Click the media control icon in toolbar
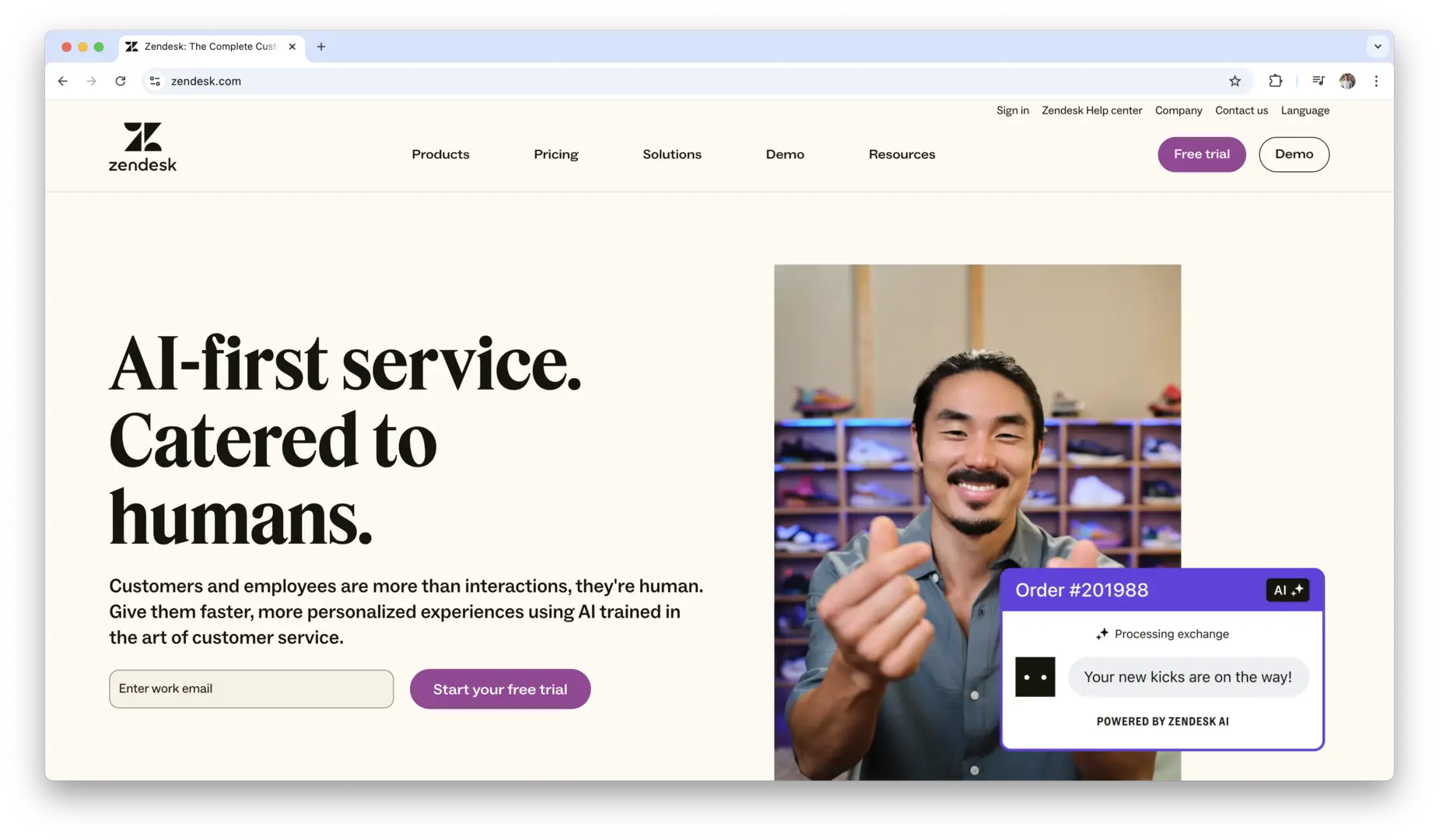The width and height of the screenshot is (1439, 840). [x=1318, y=81]
